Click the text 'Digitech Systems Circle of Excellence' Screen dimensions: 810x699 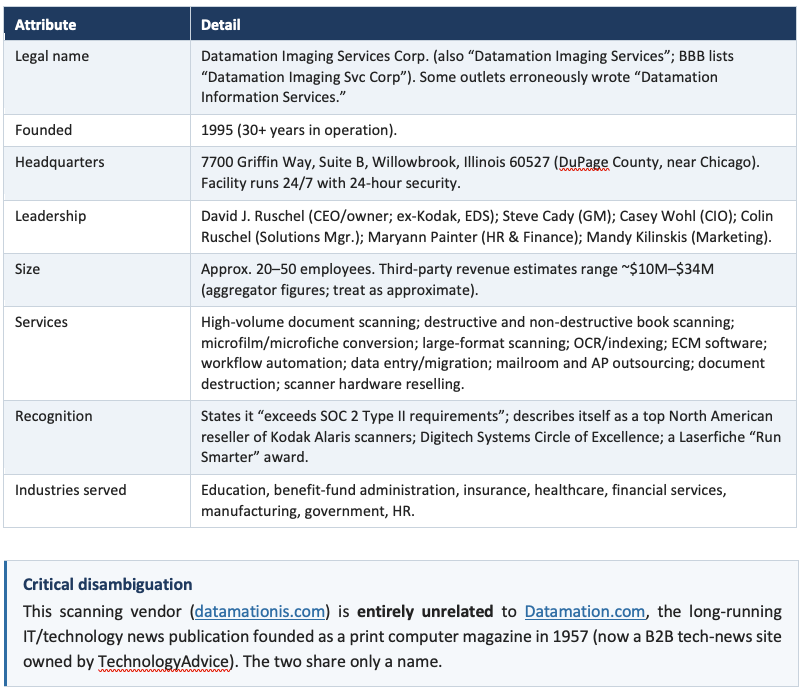[541, 437]
